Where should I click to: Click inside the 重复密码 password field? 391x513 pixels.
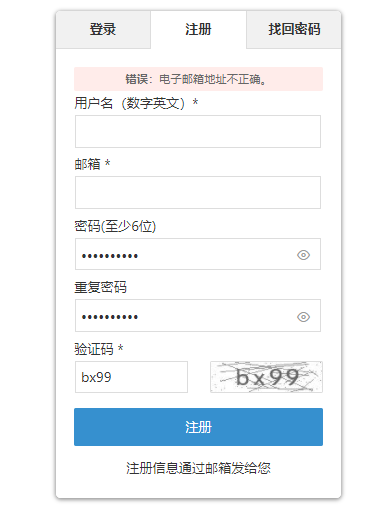click(198, 315)
